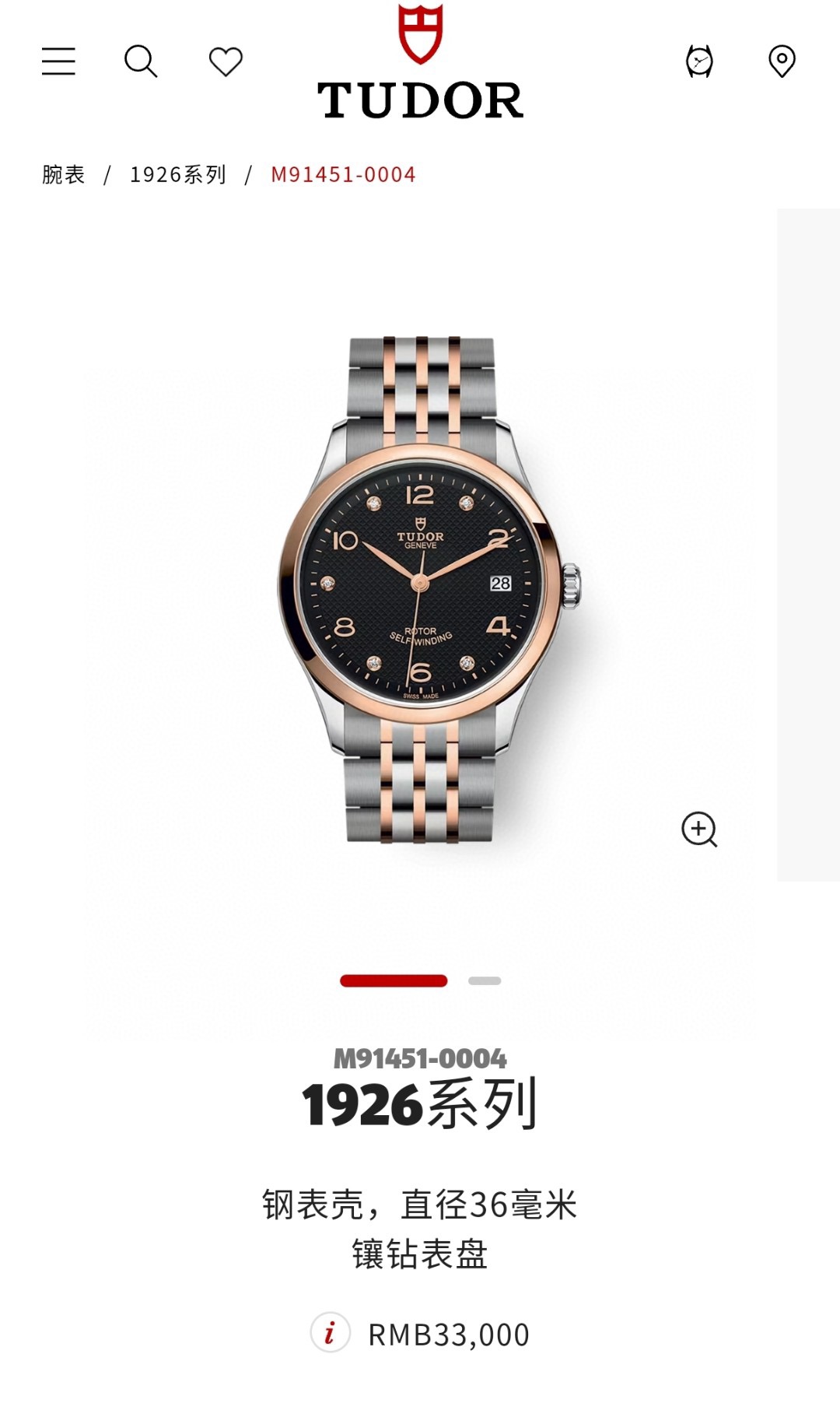The height and width of the screenshot is (1410, 840).
Task: Tap the main watch product image
Action: tap(420, 589)
